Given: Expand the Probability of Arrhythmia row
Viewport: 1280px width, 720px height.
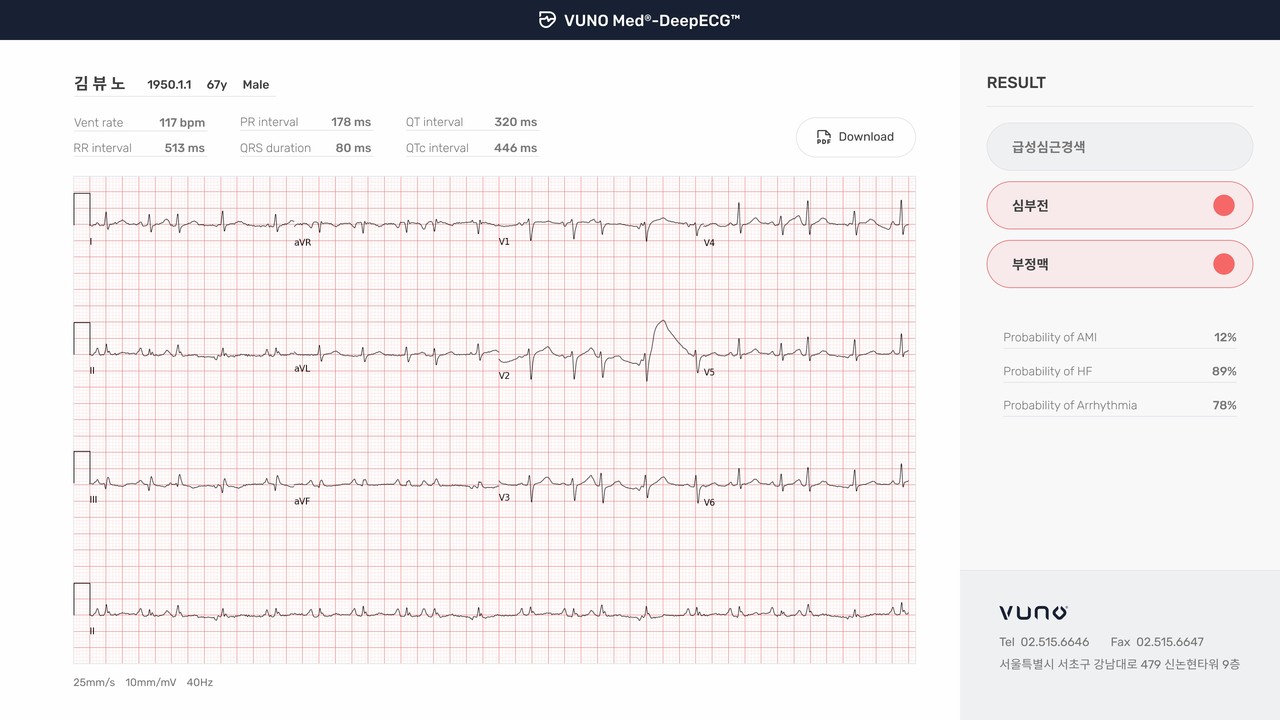Looking at the screenshot, I should [x=1119, y=405].
